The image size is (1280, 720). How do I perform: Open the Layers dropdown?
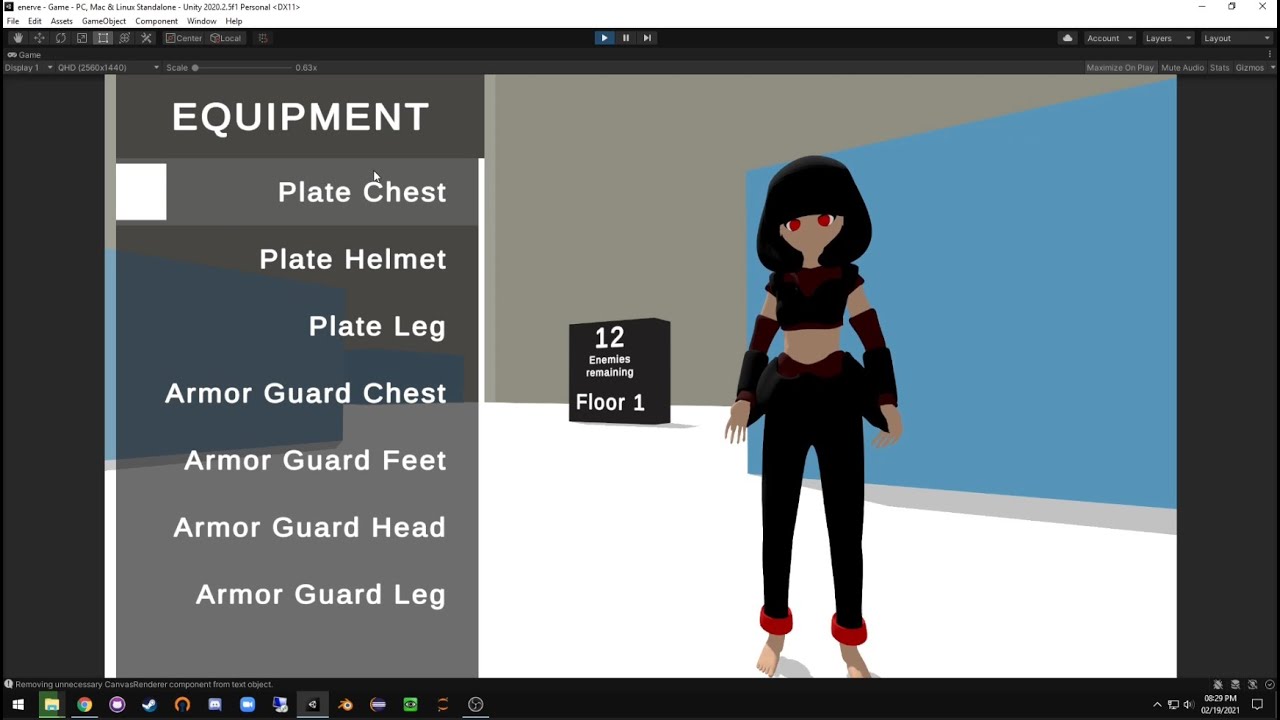pos(1168,38)
